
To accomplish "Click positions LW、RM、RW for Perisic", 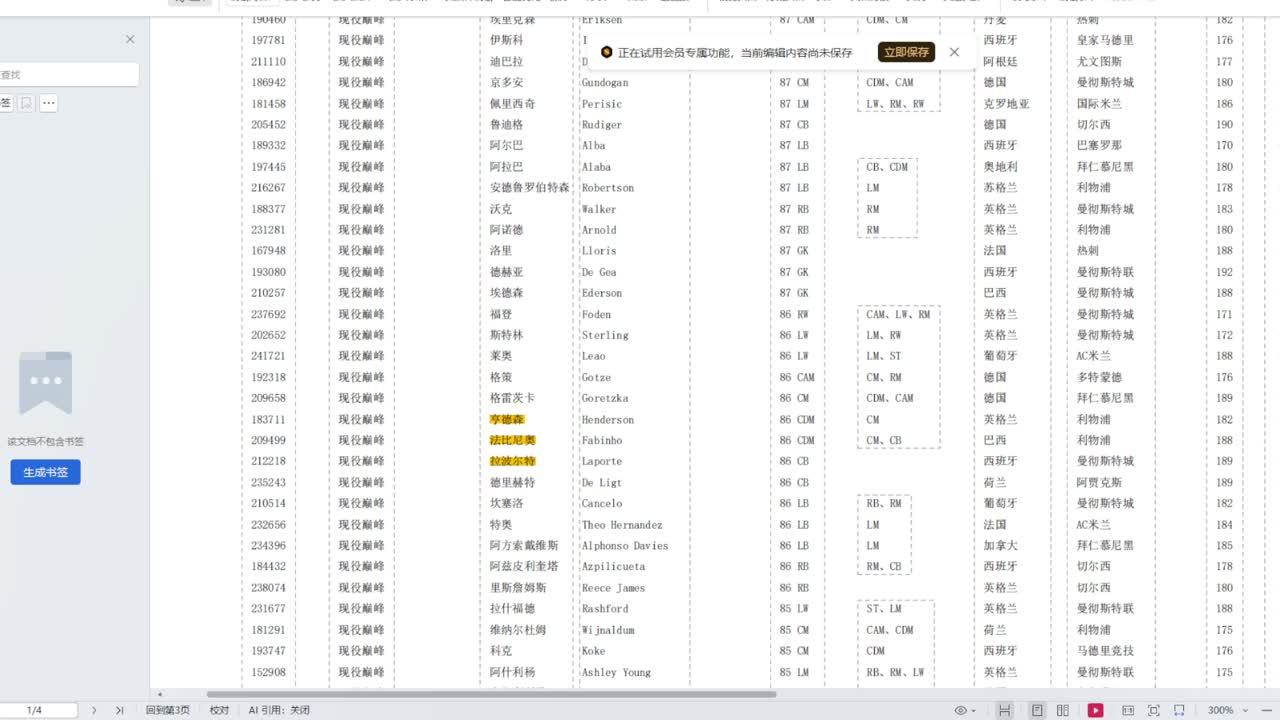I will [x=895, y=104].
